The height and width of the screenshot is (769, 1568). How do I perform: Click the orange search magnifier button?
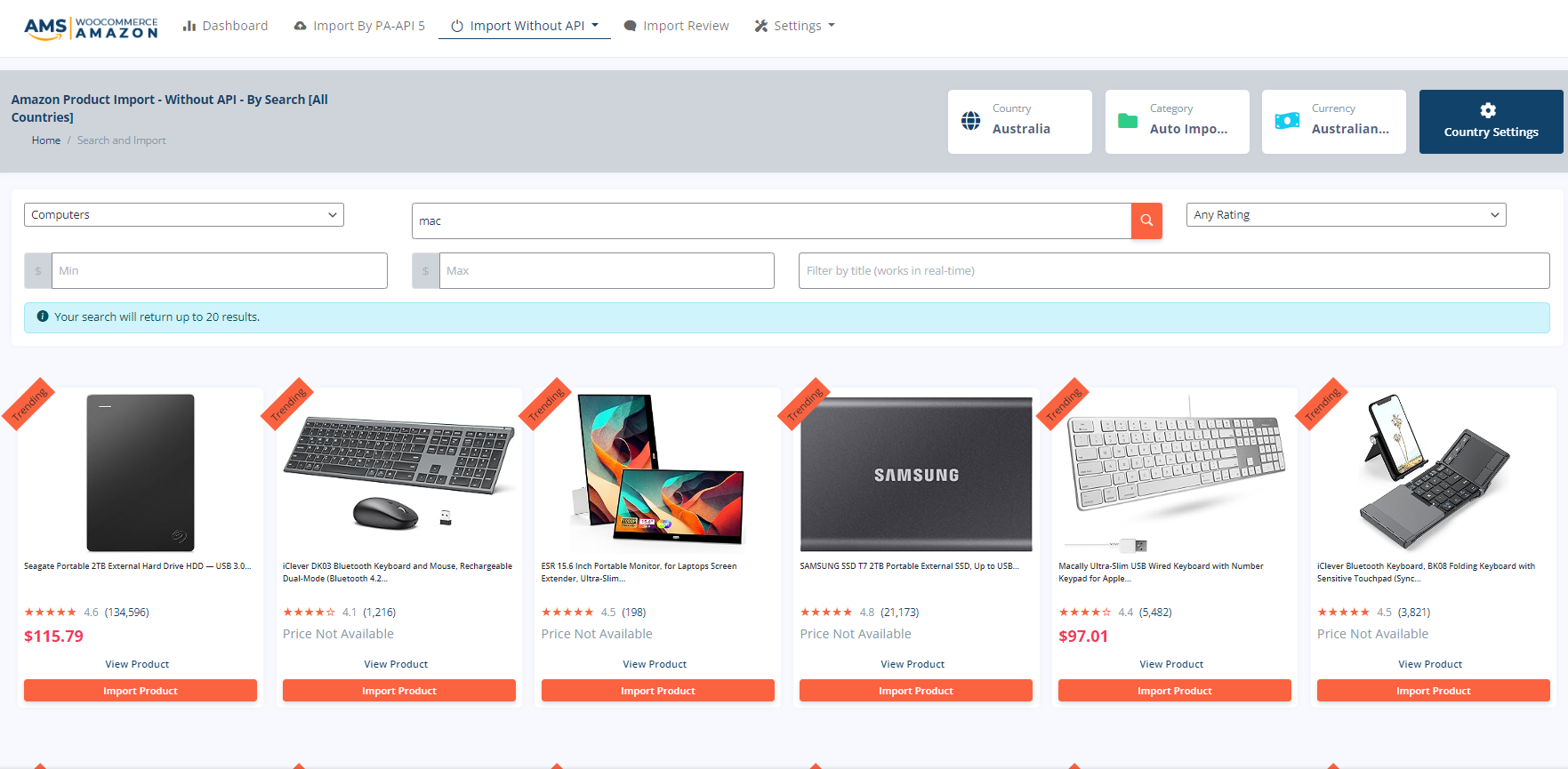[1146, 220]
